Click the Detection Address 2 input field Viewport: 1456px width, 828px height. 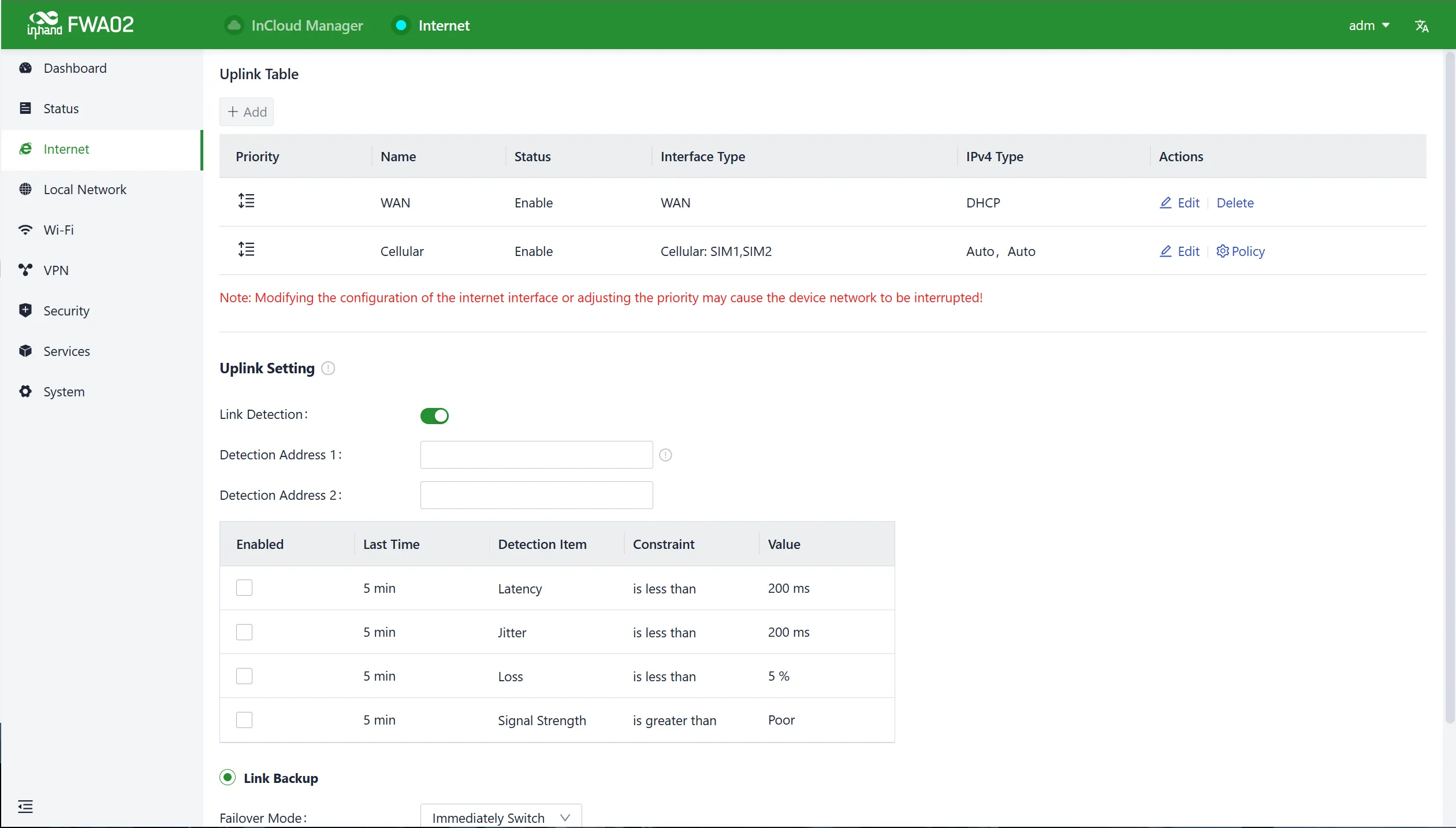(537, 495)
